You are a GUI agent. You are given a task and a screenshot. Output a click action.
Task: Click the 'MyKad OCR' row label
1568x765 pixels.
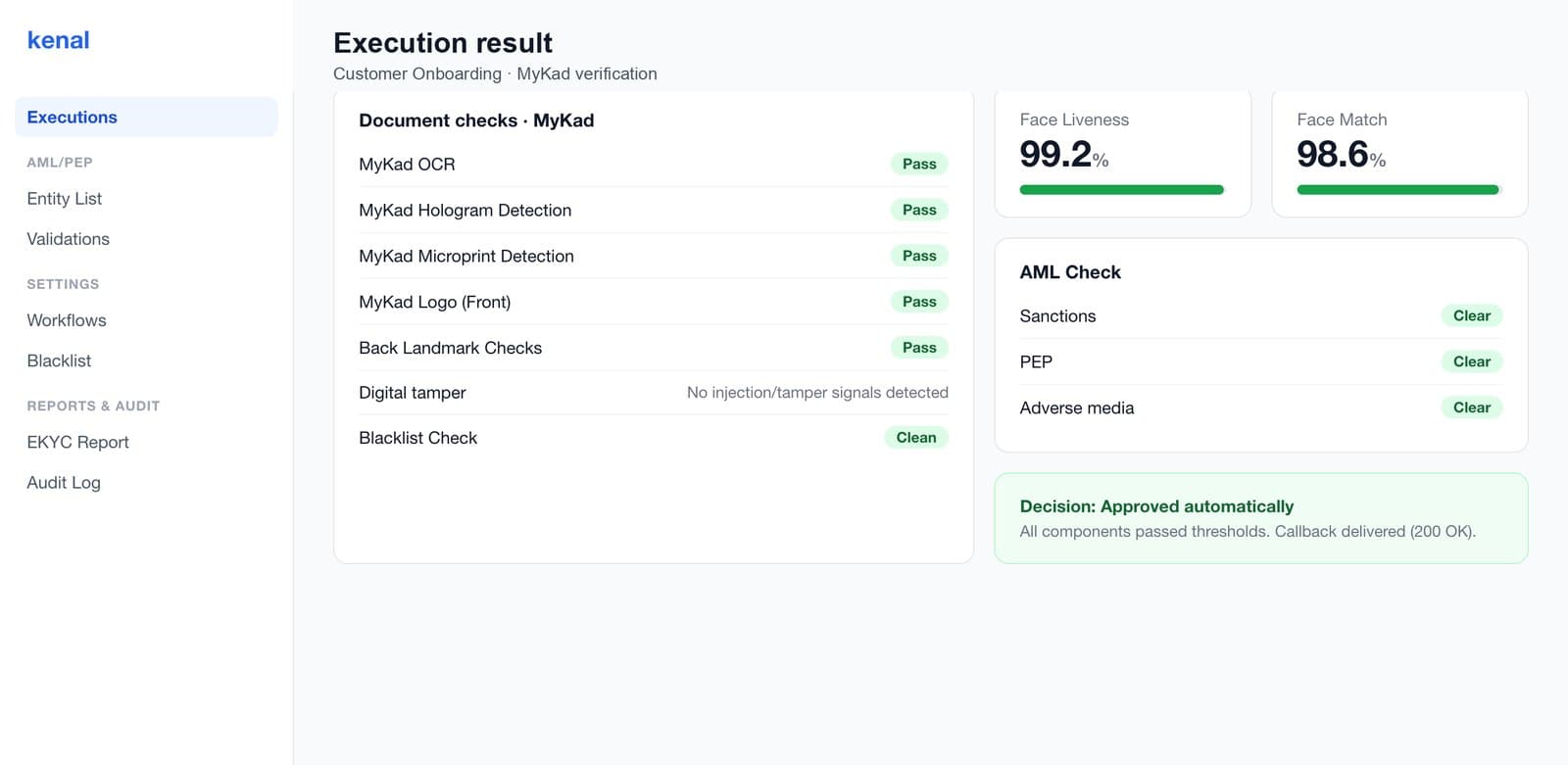click(x=407, y=165)
